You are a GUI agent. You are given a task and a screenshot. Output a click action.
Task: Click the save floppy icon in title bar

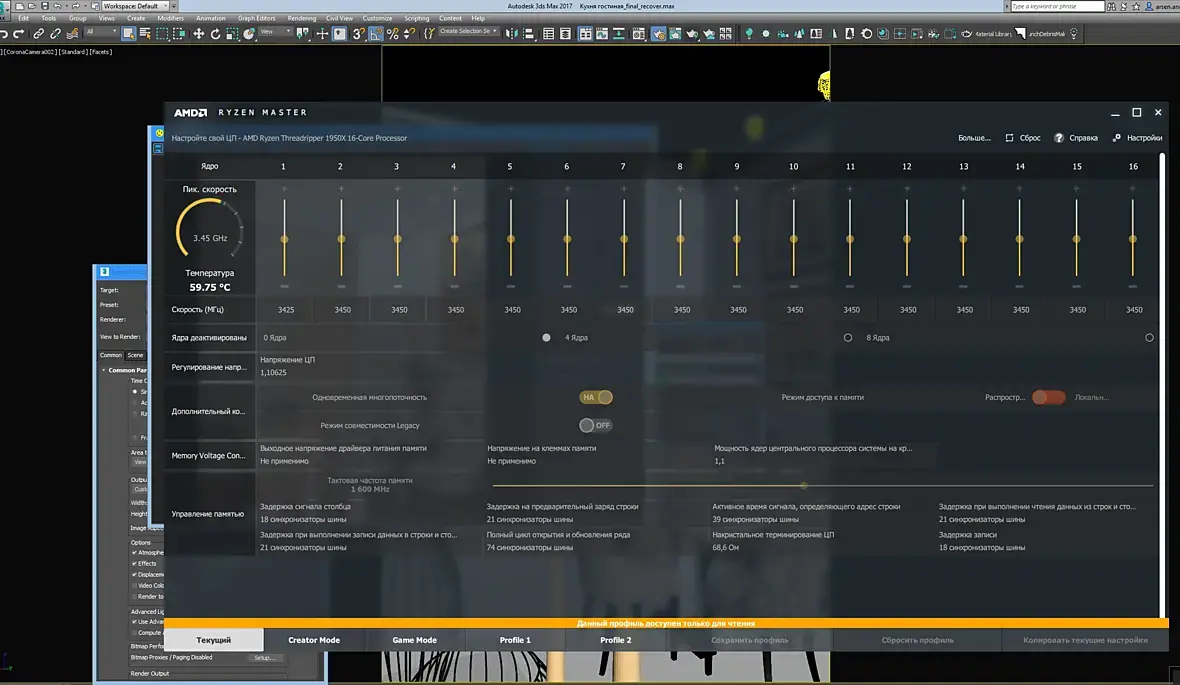click(x=45, y=6)
